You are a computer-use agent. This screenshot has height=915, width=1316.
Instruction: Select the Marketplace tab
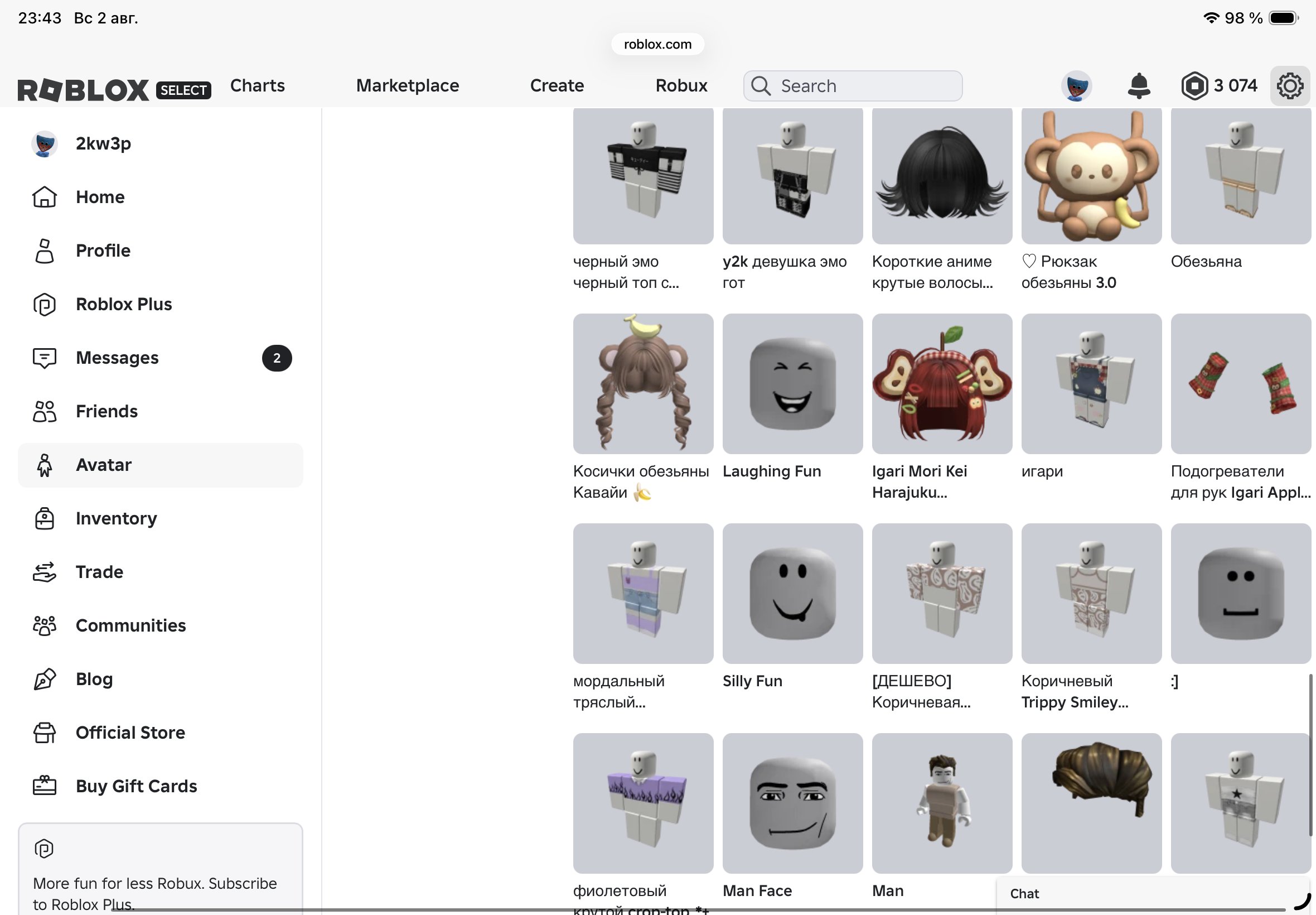408,85
